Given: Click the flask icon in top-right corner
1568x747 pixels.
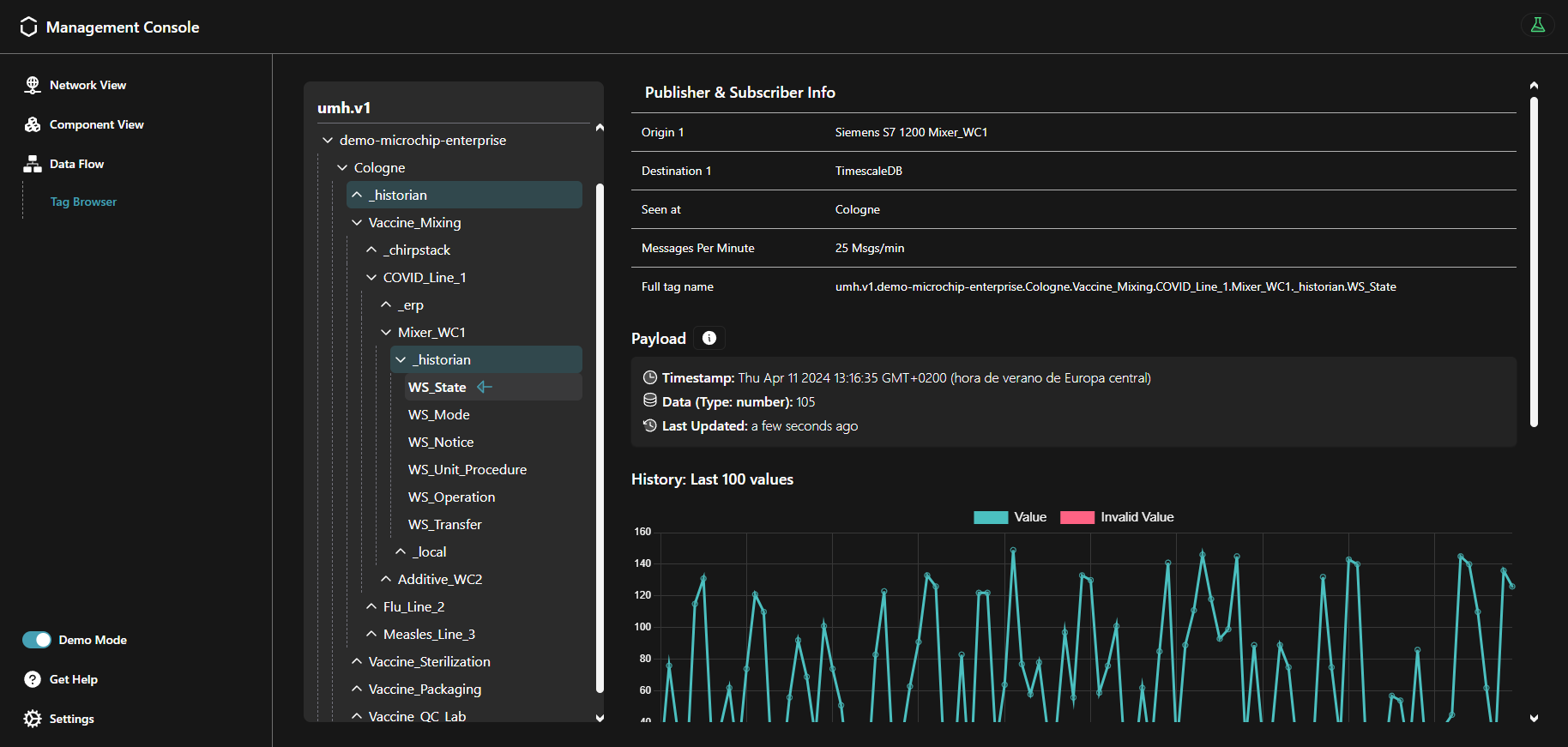Looking at the screenshot, I should [x=1537, y=25].
